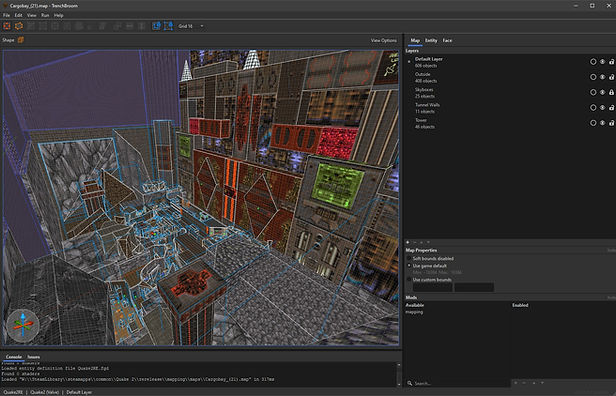Click the orange cube Shape icon
Image resolution: width=616 pixels, height=396 pixels.
tap(21, 40)
